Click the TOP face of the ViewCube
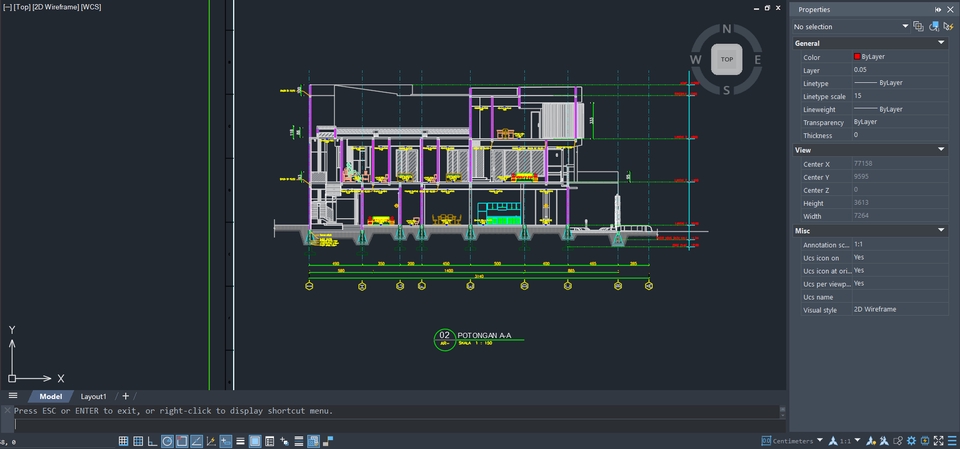 point(726,60)
